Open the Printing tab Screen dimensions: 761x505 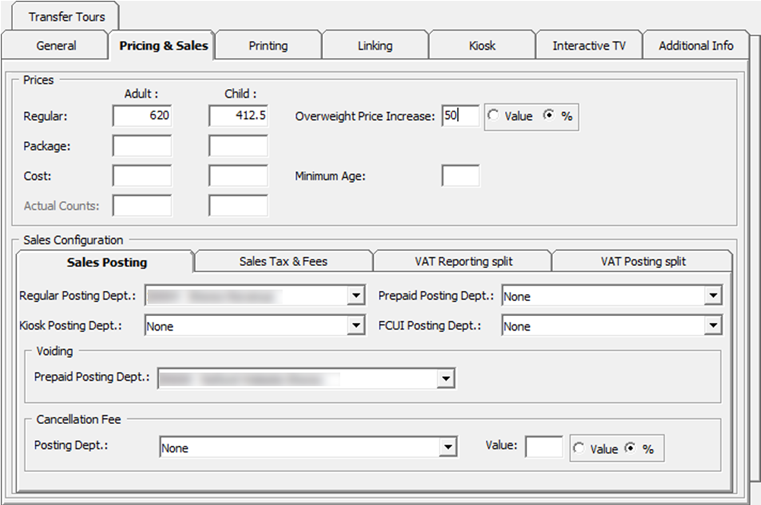(x=268, y=46)
